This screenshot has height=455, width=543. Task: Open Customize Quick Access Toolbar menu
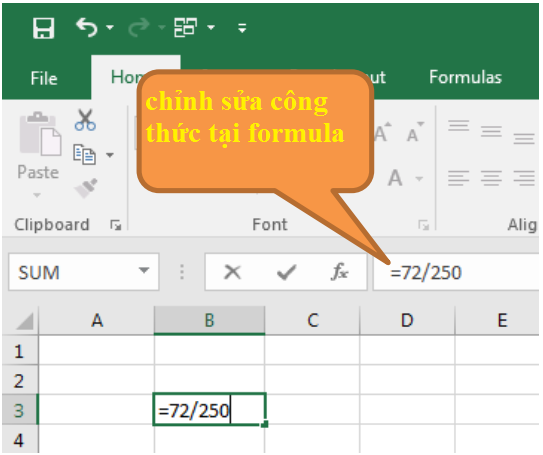(242, 28)
